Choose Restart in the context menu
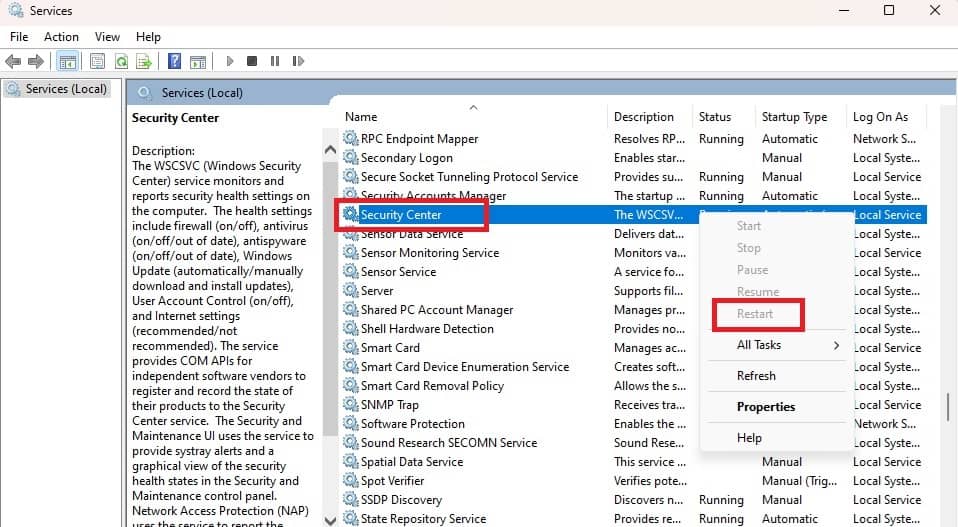This screenshot has width=958, height=527. click(x=755, y=314)
